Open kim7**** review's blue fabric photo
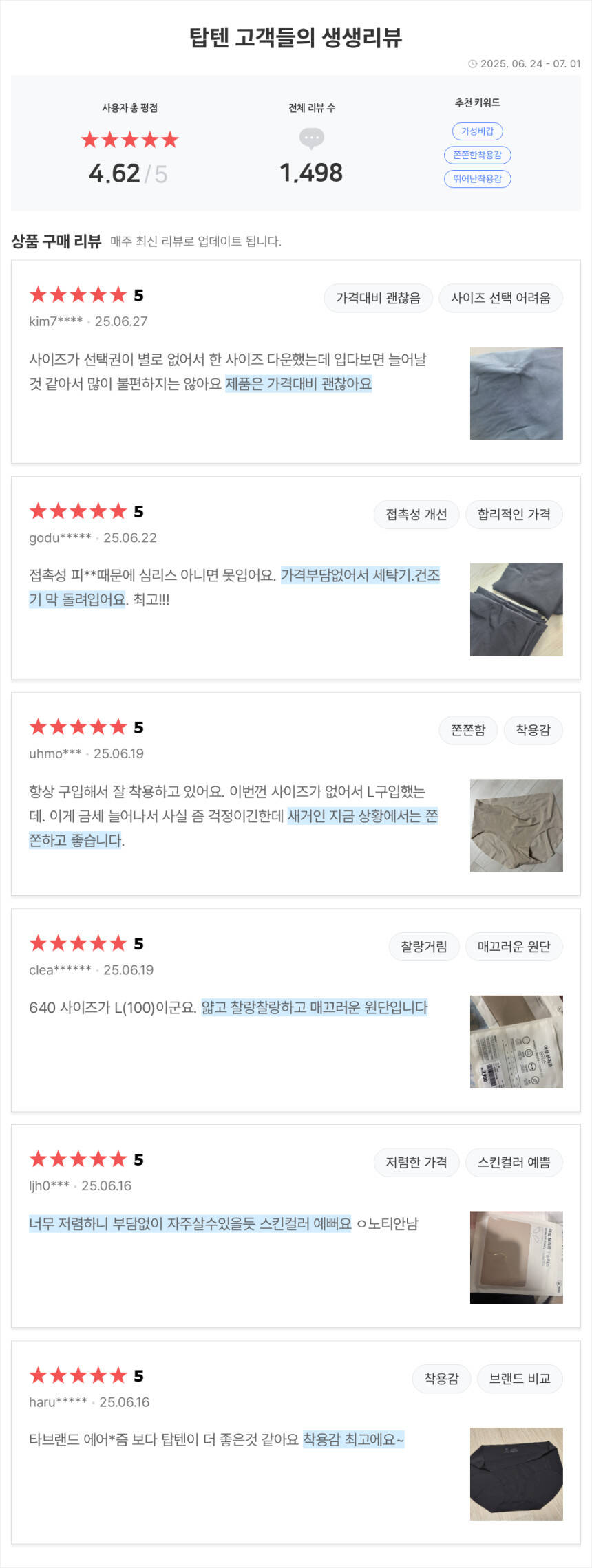The width and height of the screenshot is (592, 1568). pyautogui.click(x=516, y=394)
